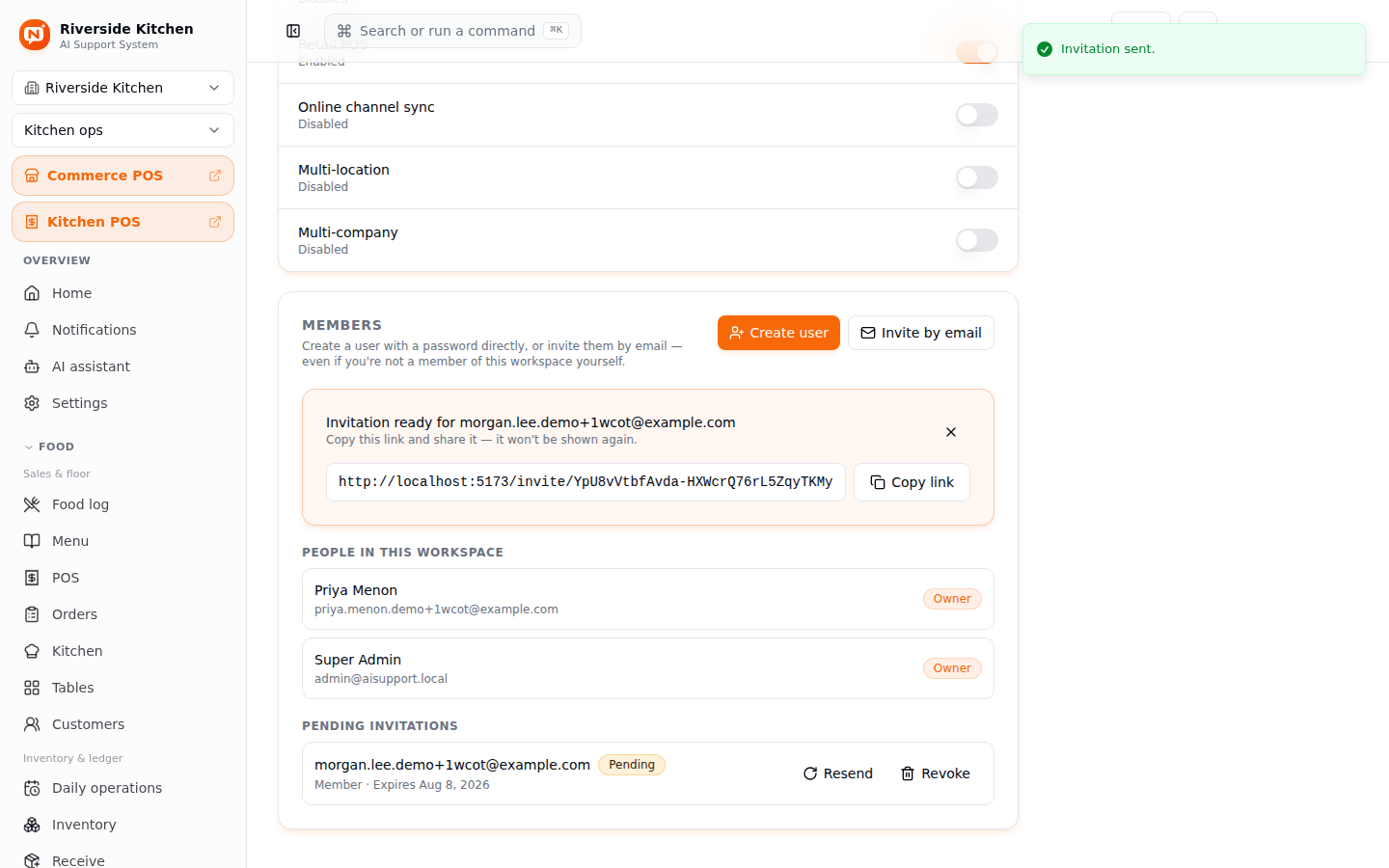Image resolution: width=1389 pixels, height=868 pixels.
Task: Click the Create user button
Action: coord(778,333)
